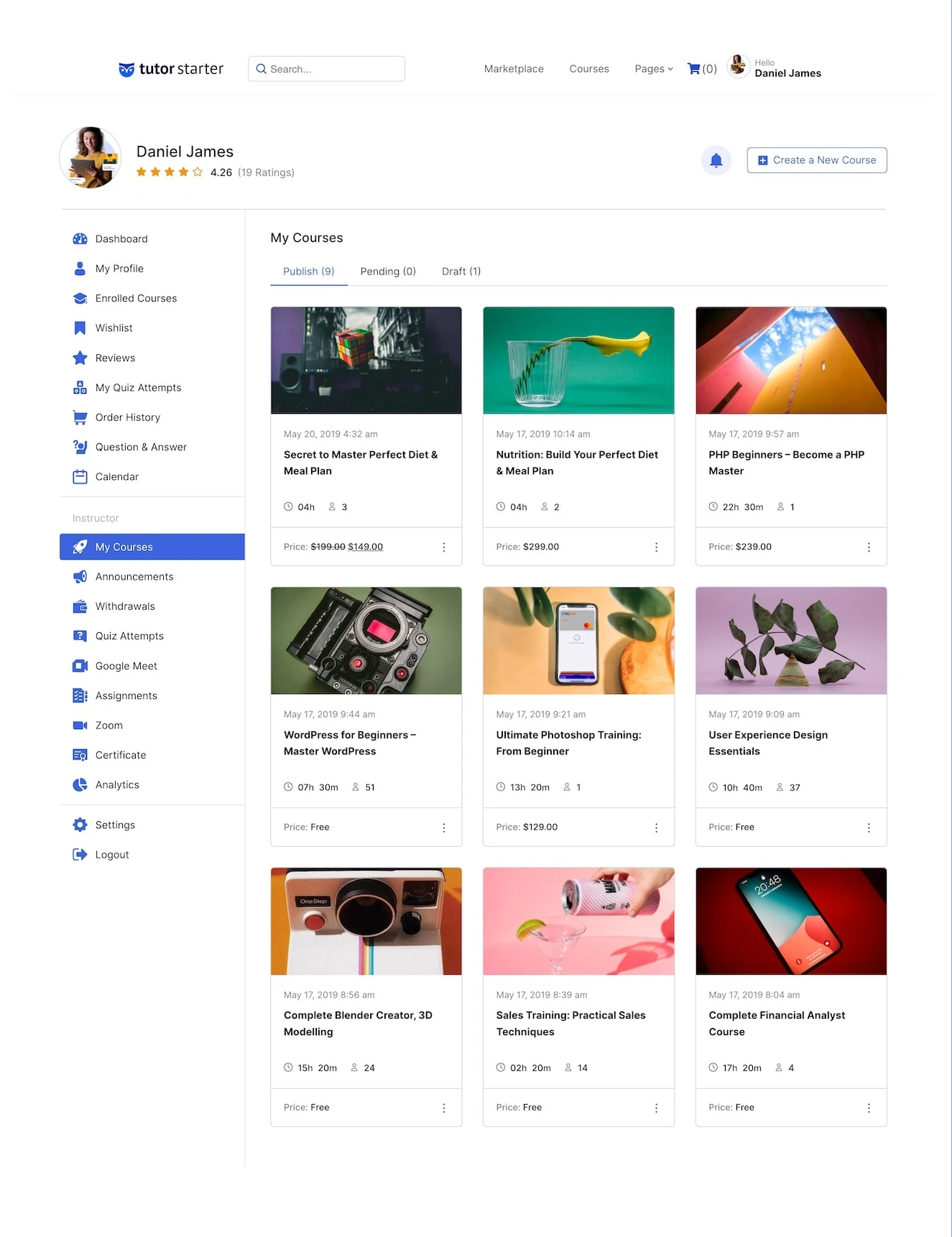Open the shopping cart icon in header

click(693, 69)
